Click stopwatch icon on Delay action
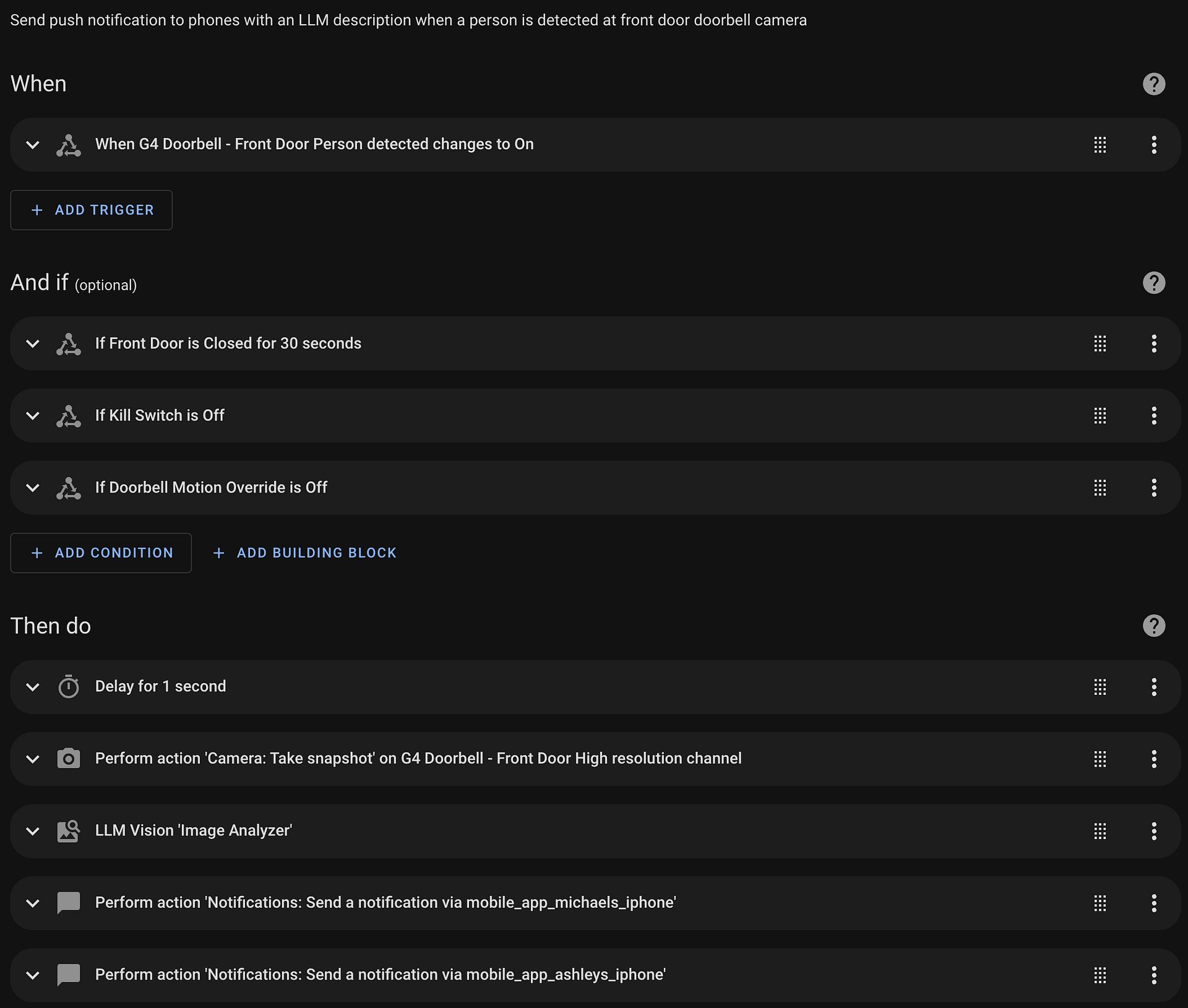Image resolution: width=1188 pixels, height=1008 pixels. pos(68,686)
